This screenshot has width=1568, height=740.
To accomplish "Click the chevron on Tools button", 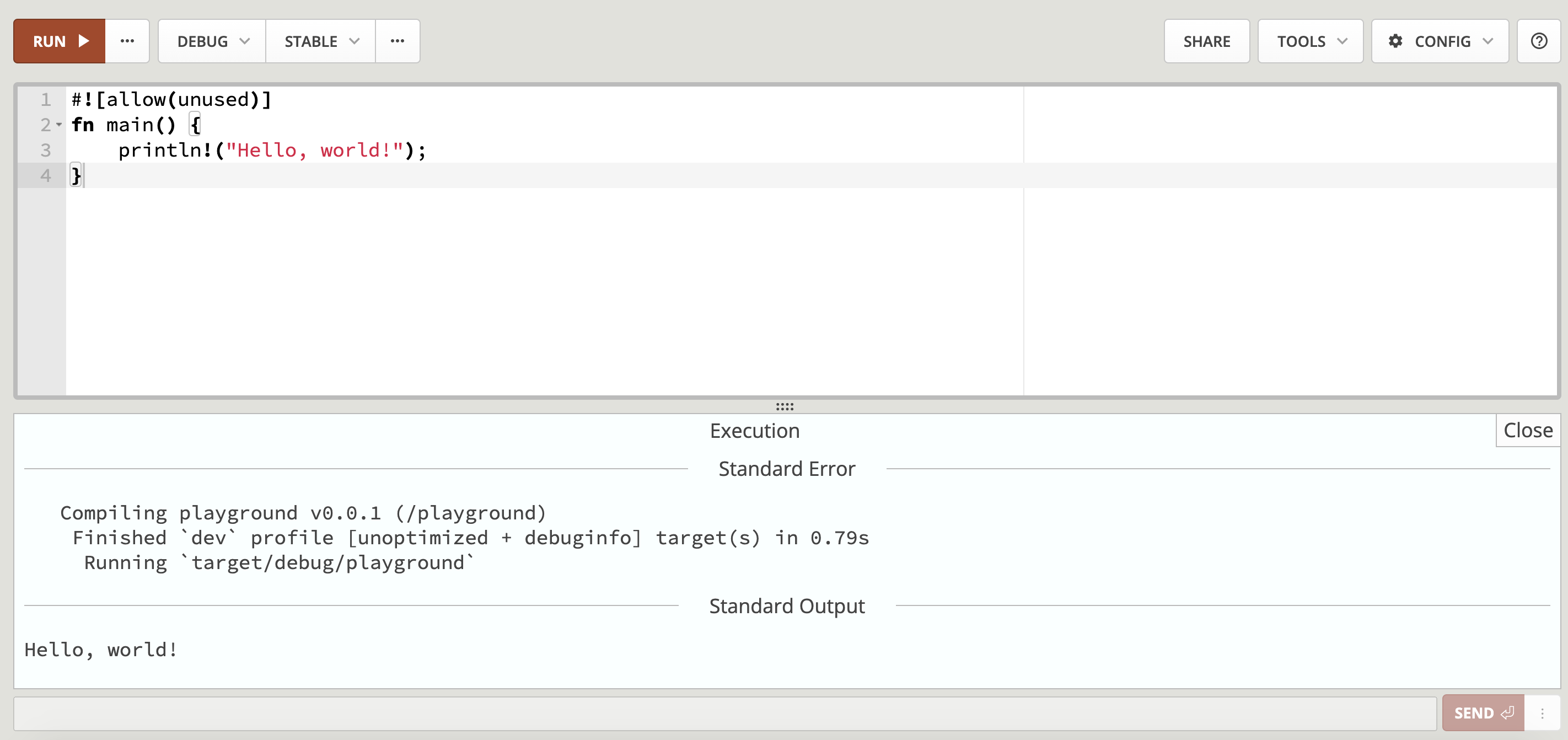I will click(1342, 41).
